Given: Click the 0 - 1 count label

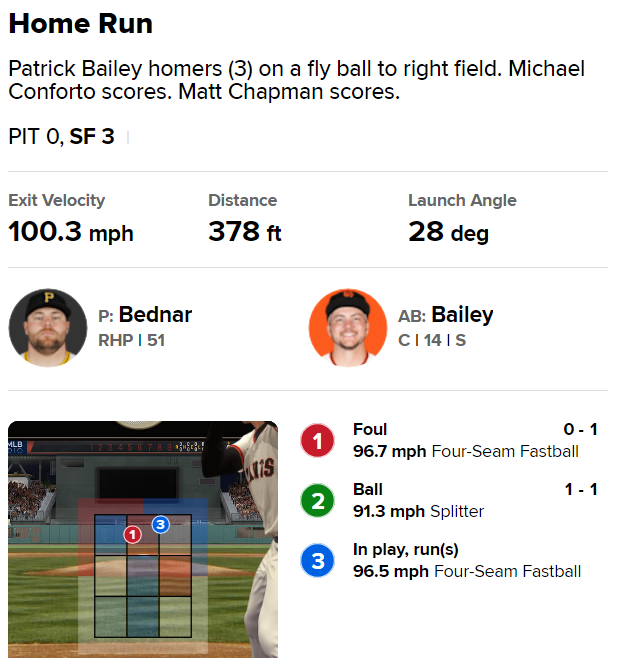Looking at the screenshot, I should click(580, 430).
